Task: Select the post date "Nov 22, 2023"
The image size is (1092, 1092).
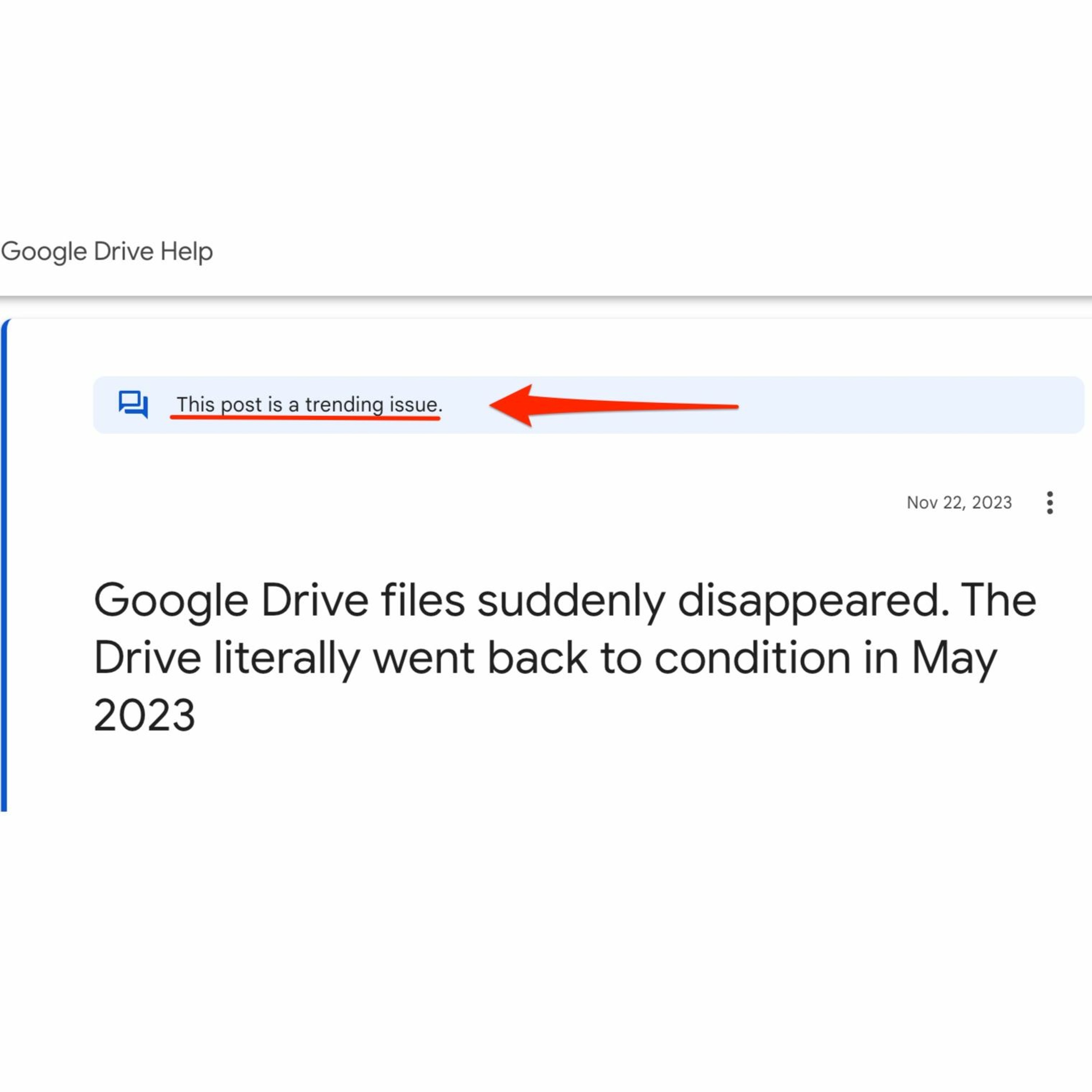Action: (x=959, y=502)
